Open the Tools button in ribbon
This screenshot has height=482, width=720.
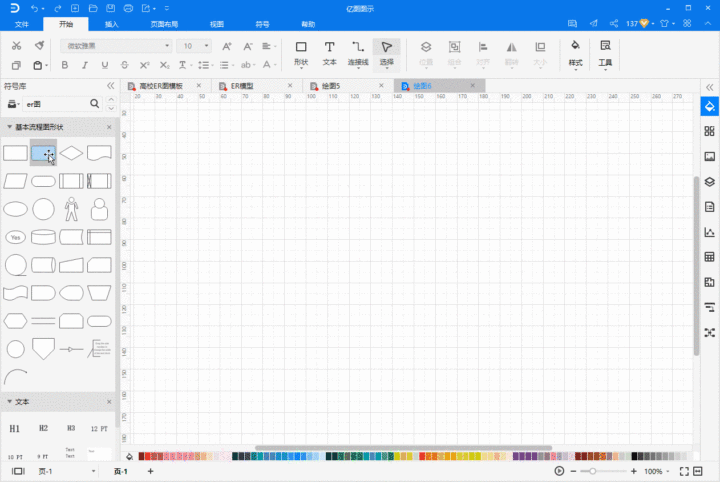(605, 54)
